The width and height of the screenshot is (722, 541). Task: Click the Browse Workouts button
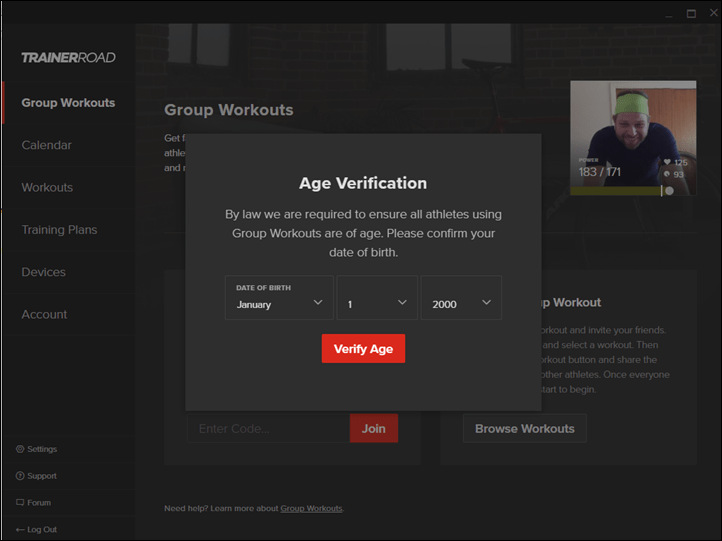coord(525,429)
